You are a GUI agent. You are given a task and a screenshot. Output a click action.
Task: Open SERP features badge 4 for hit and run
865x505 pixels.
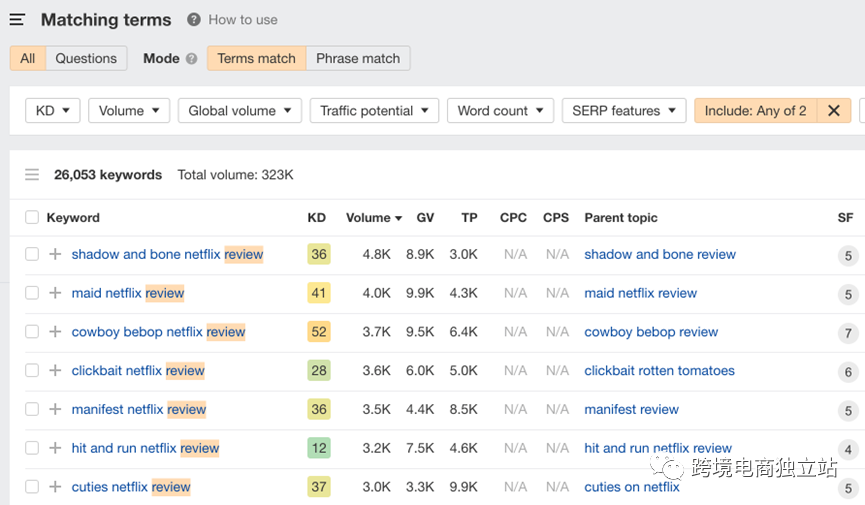848,450
